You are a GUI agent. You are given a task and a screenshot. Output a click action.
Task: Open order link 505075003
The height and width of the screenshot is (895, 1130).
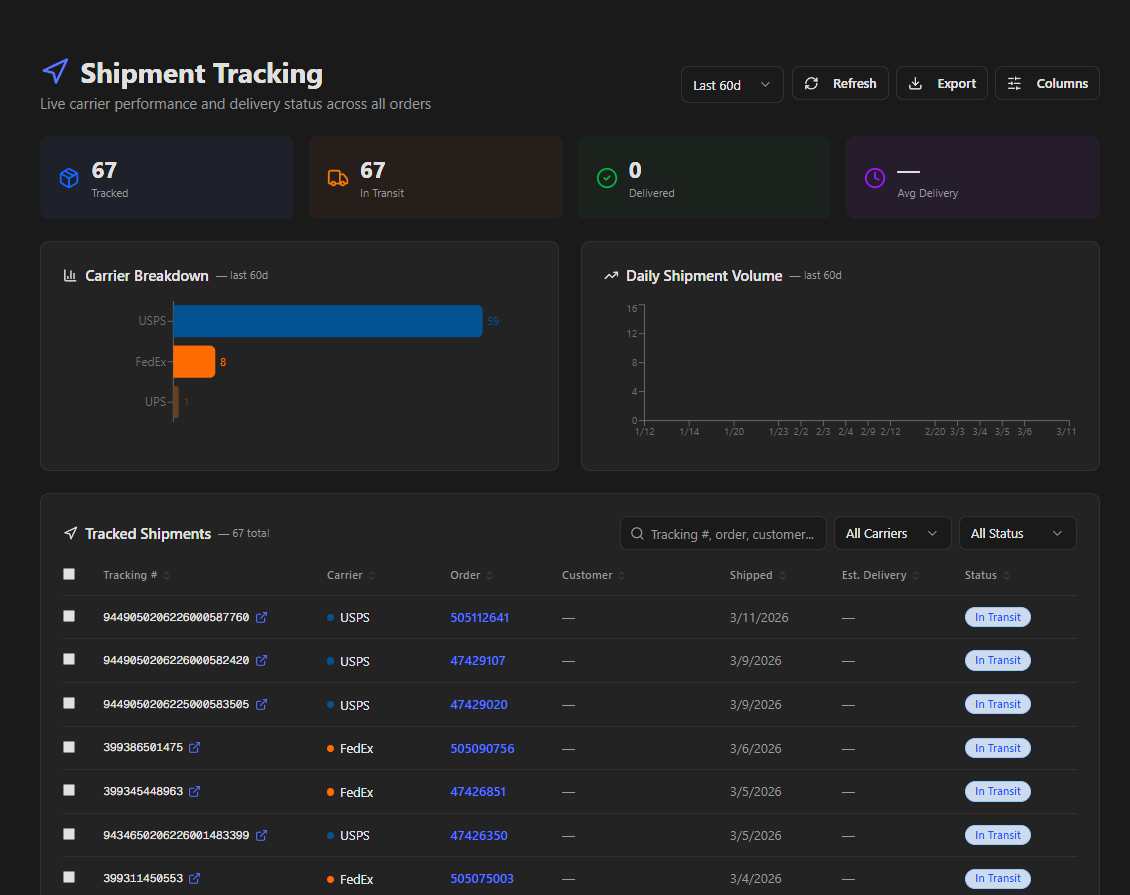[x=481, y=879]
